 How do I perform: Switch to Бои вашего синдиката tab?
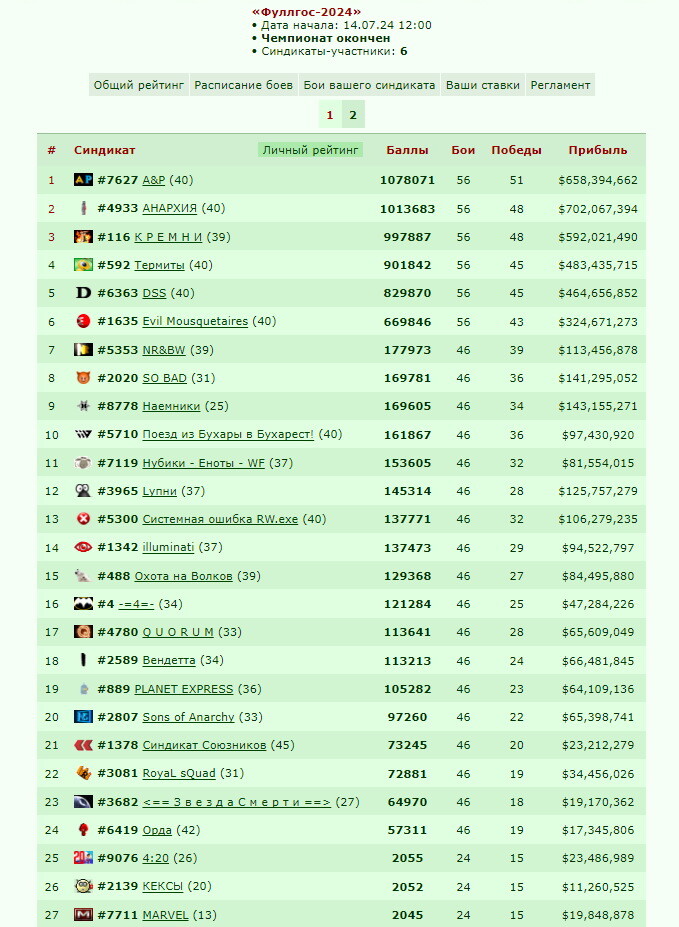(369, 85)
